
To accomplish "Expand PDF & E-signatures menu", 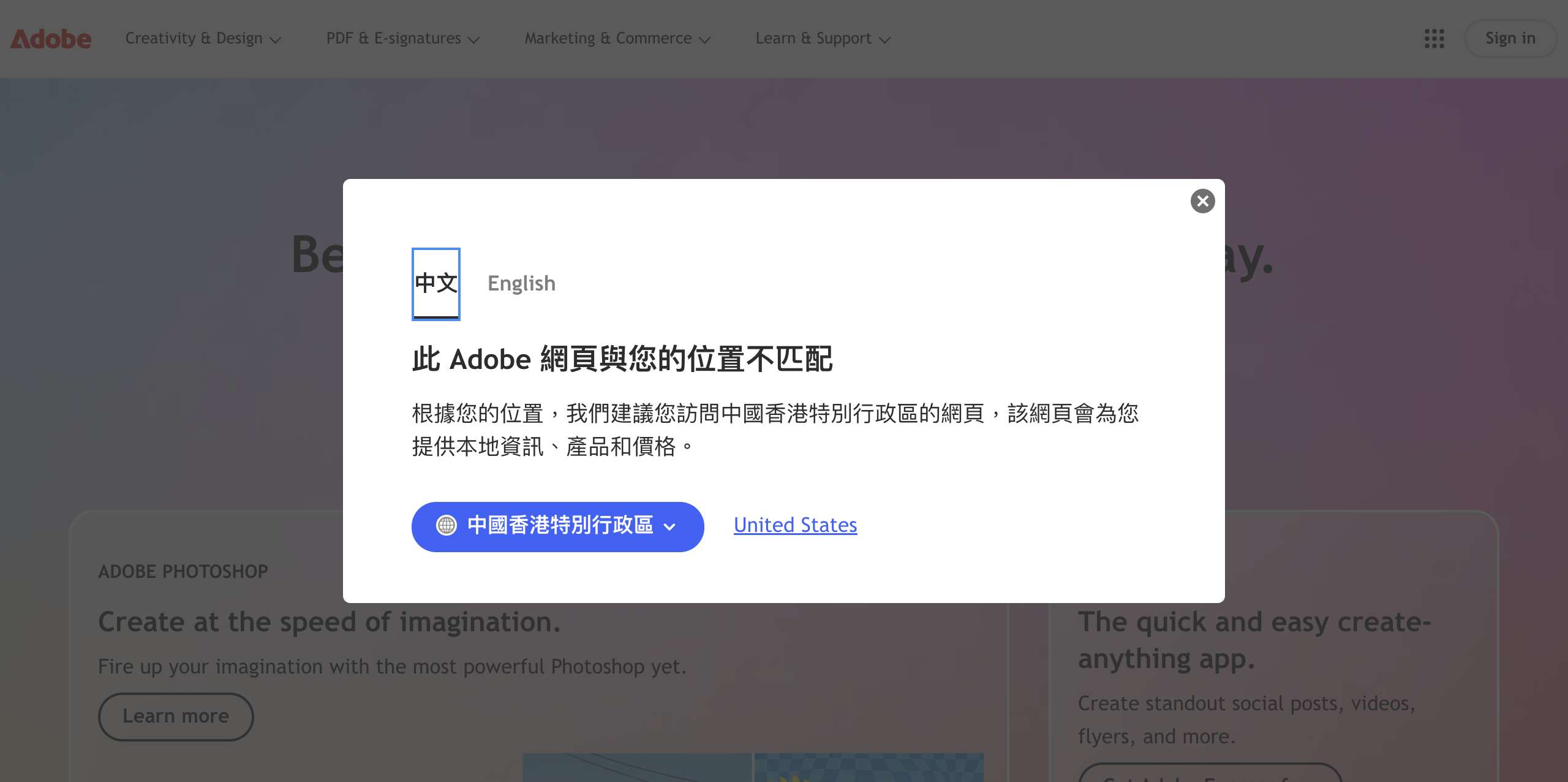I will (402, 39).
